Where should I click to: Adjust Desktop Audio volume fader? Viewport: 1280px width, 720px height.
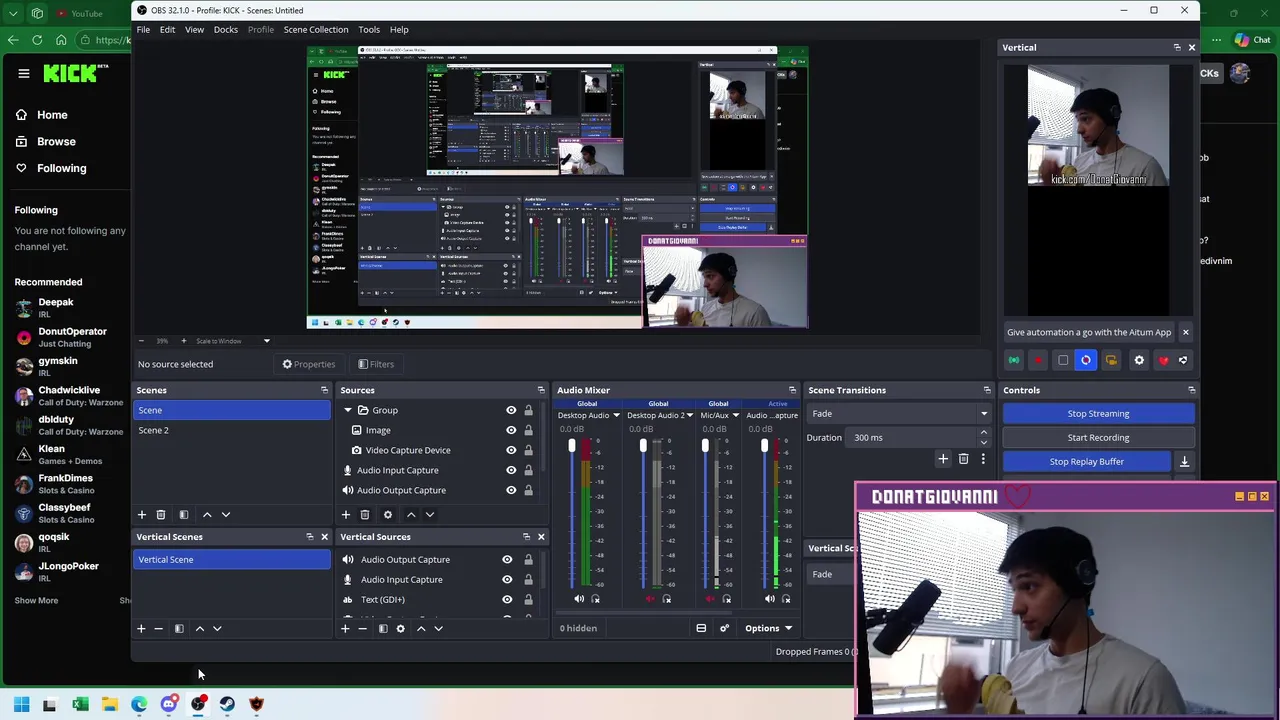(572, 447)
